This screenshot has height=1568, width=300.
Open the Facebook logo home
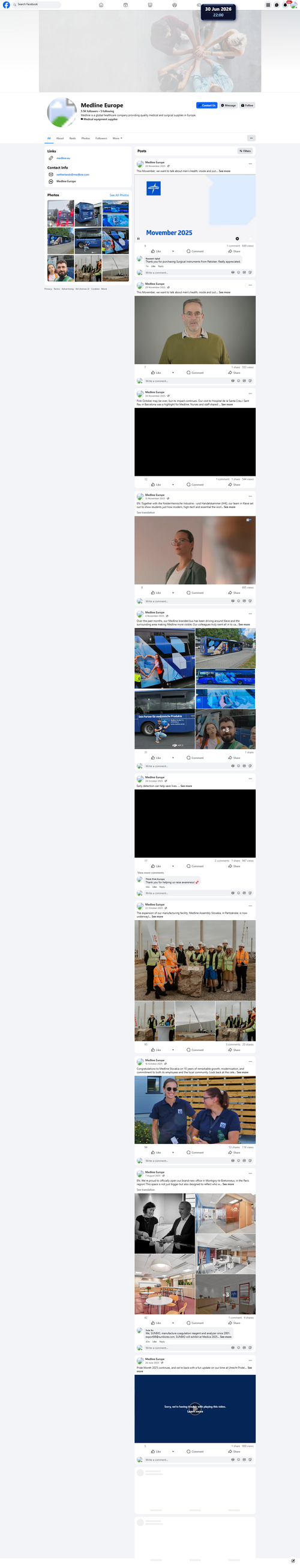click(6, 5)
